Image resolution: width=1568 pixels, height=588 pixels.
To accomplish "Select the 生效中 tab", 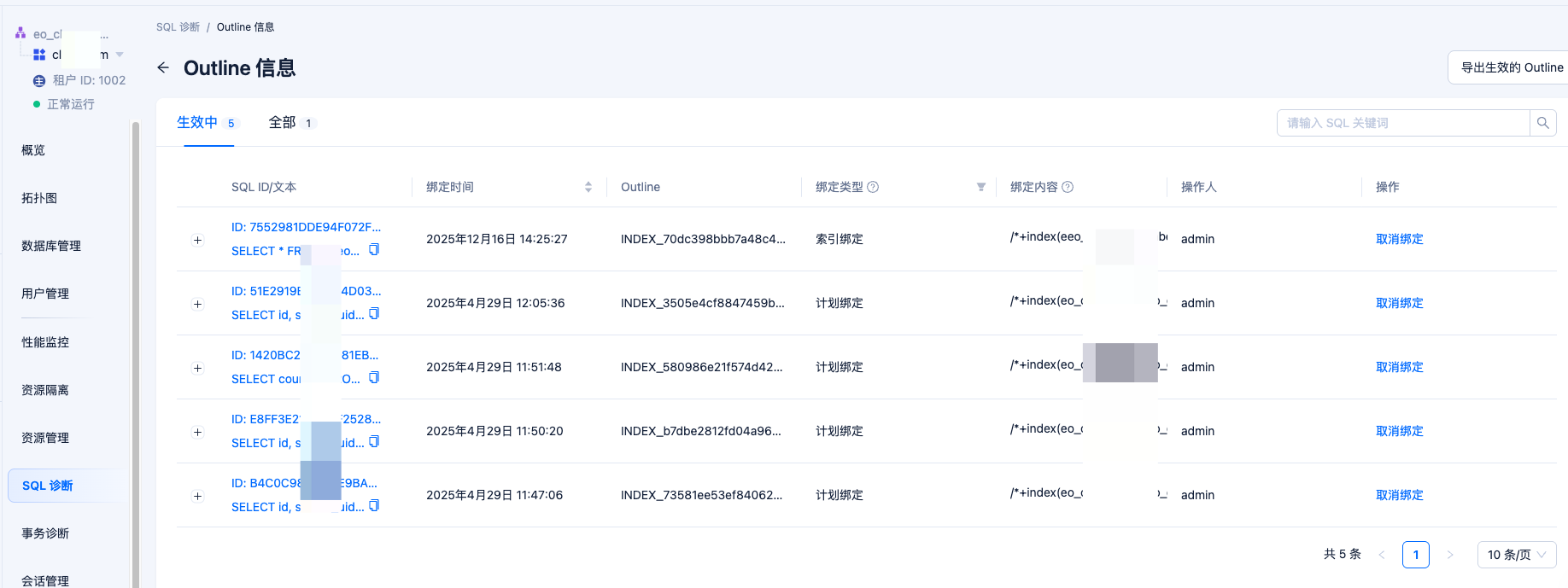I will point(197,123).
